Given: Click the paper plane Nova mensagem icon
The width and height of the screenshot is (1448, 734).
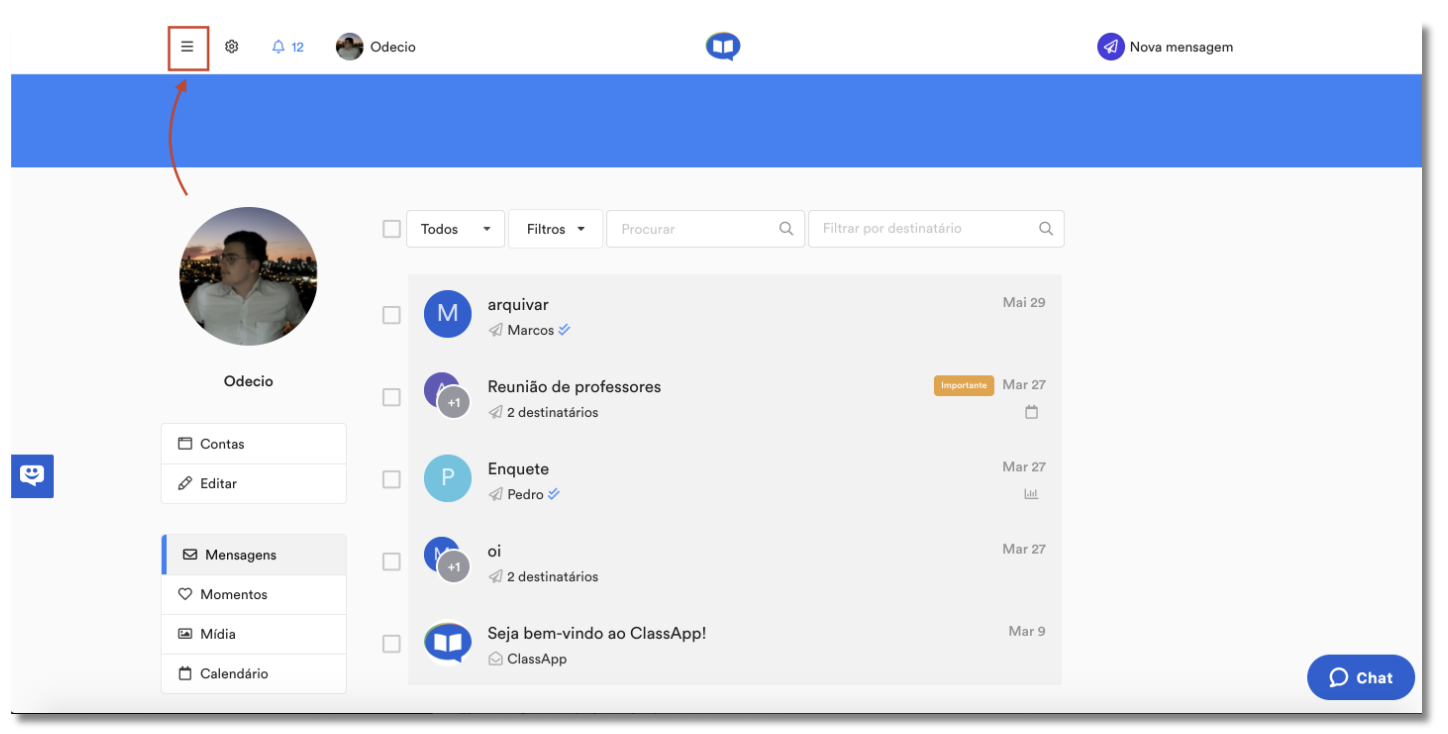Looking at the screenshot, I should (1111, 47).
